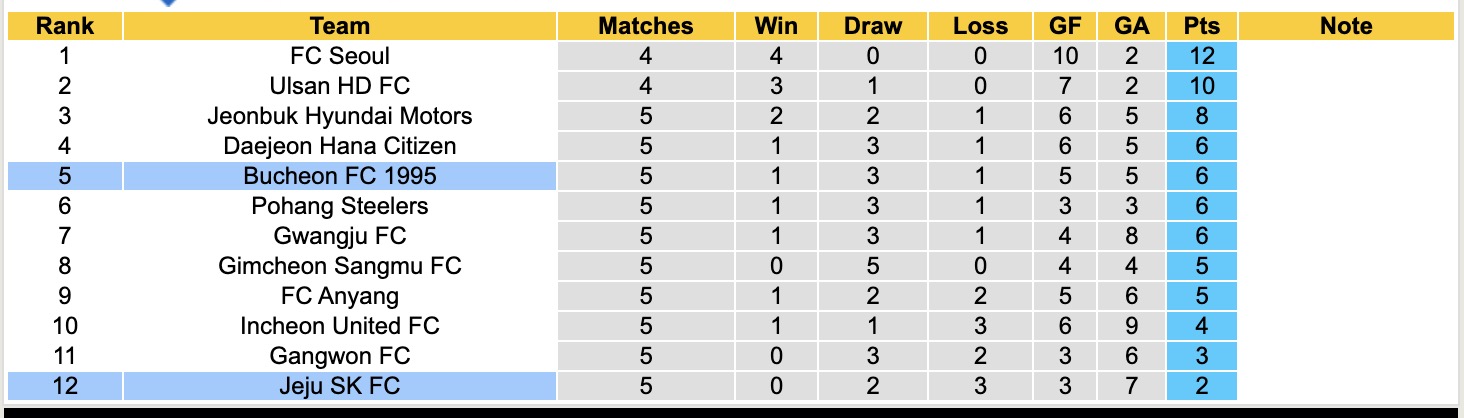The image size is (1464, 418).
Task: Click the GF column header
Action: (x=1064, y=26)
